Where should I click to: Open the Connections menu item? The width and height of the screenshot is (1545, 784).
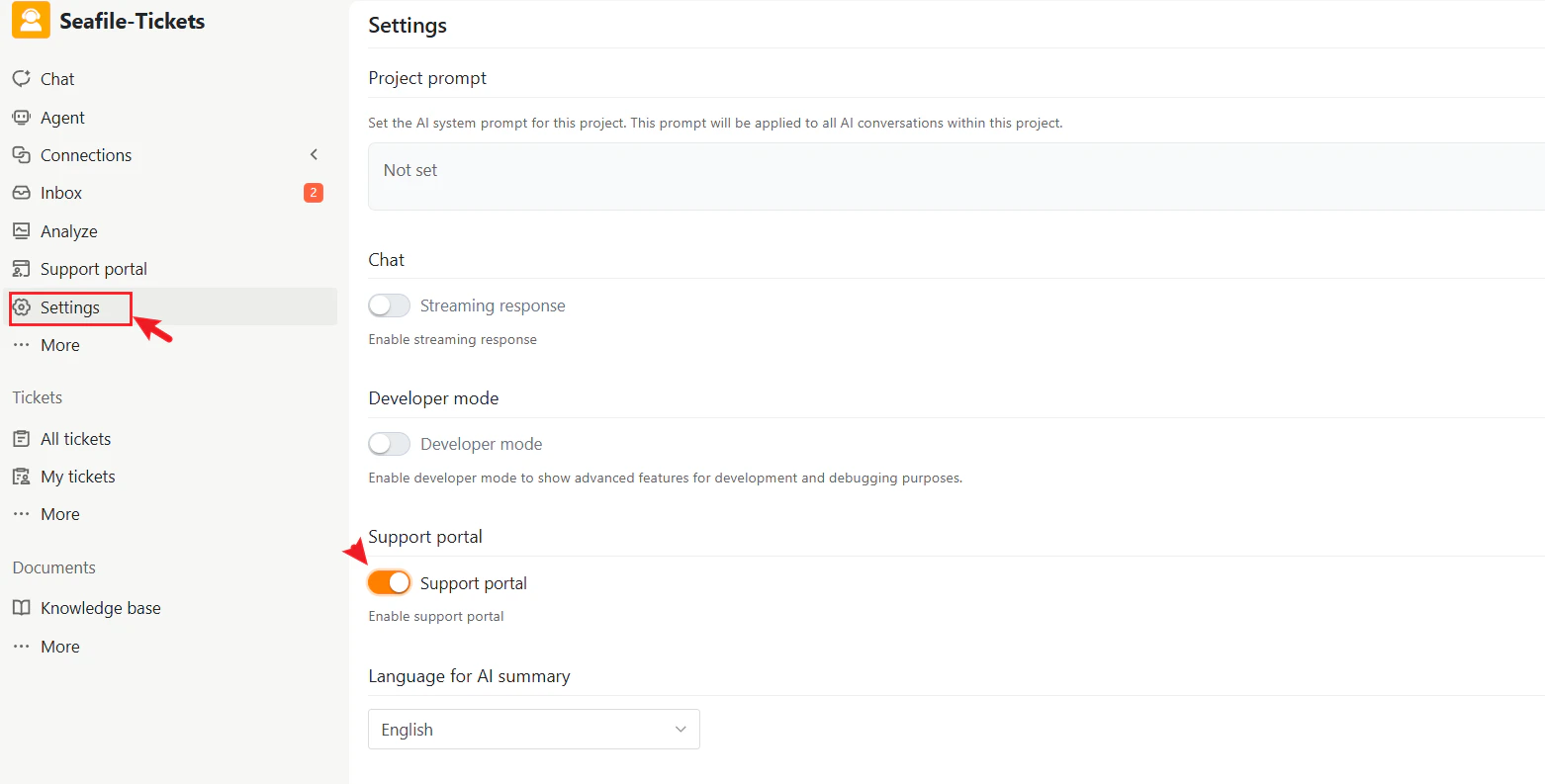click(86, 155)
